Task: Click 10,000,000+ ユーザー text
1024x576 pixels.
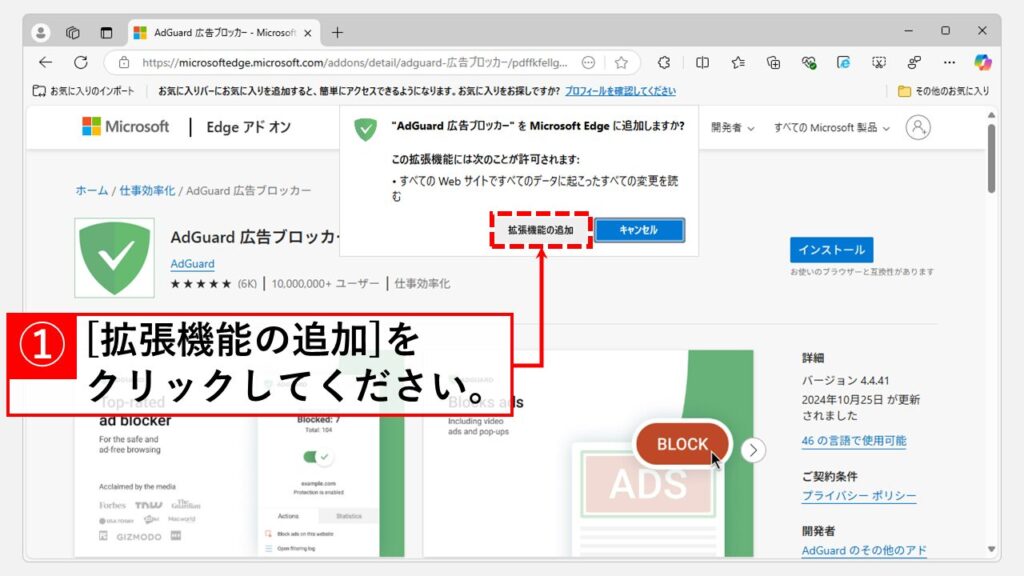Action: click(325, 283)
